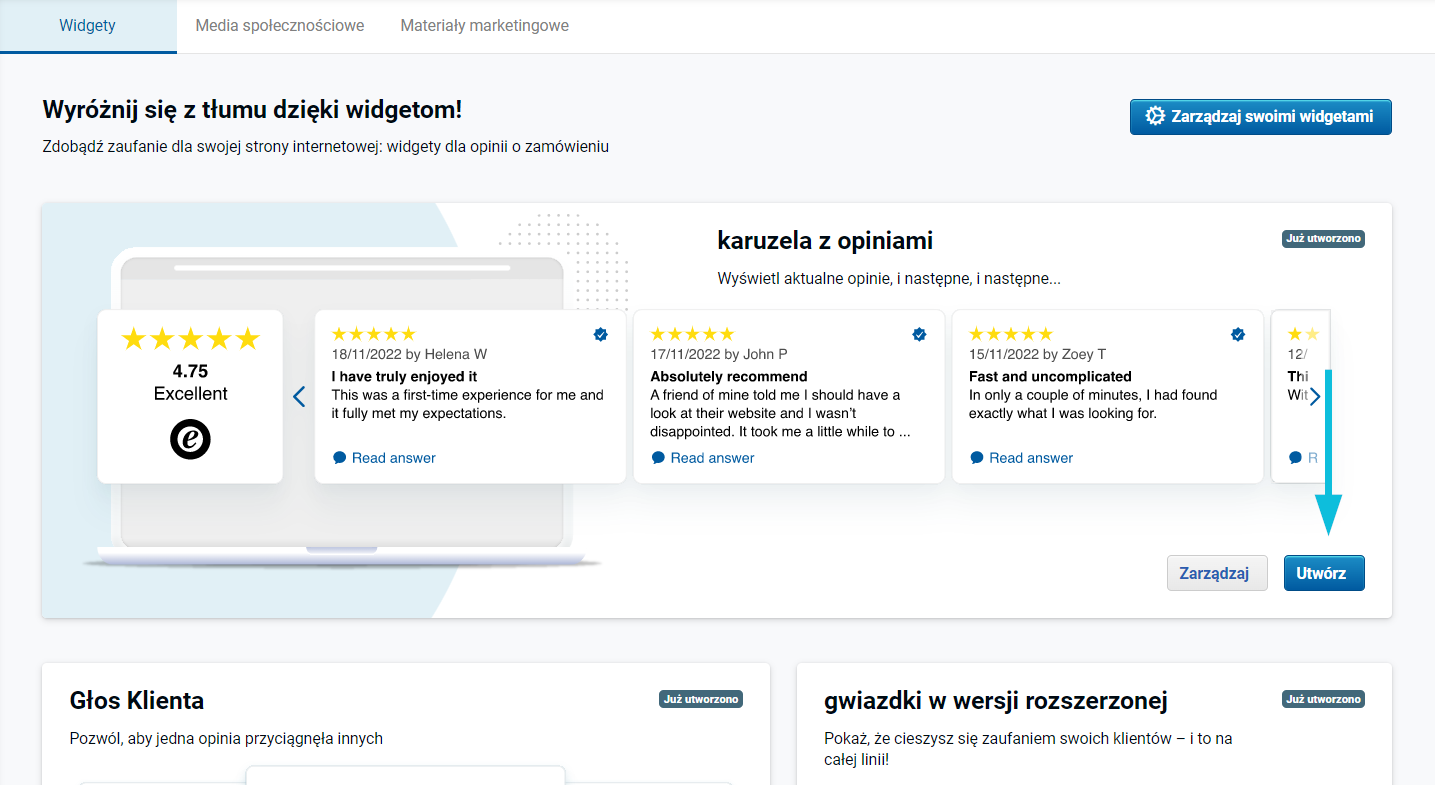
Task: Go to previous review with left chevron
Action: 299,397
